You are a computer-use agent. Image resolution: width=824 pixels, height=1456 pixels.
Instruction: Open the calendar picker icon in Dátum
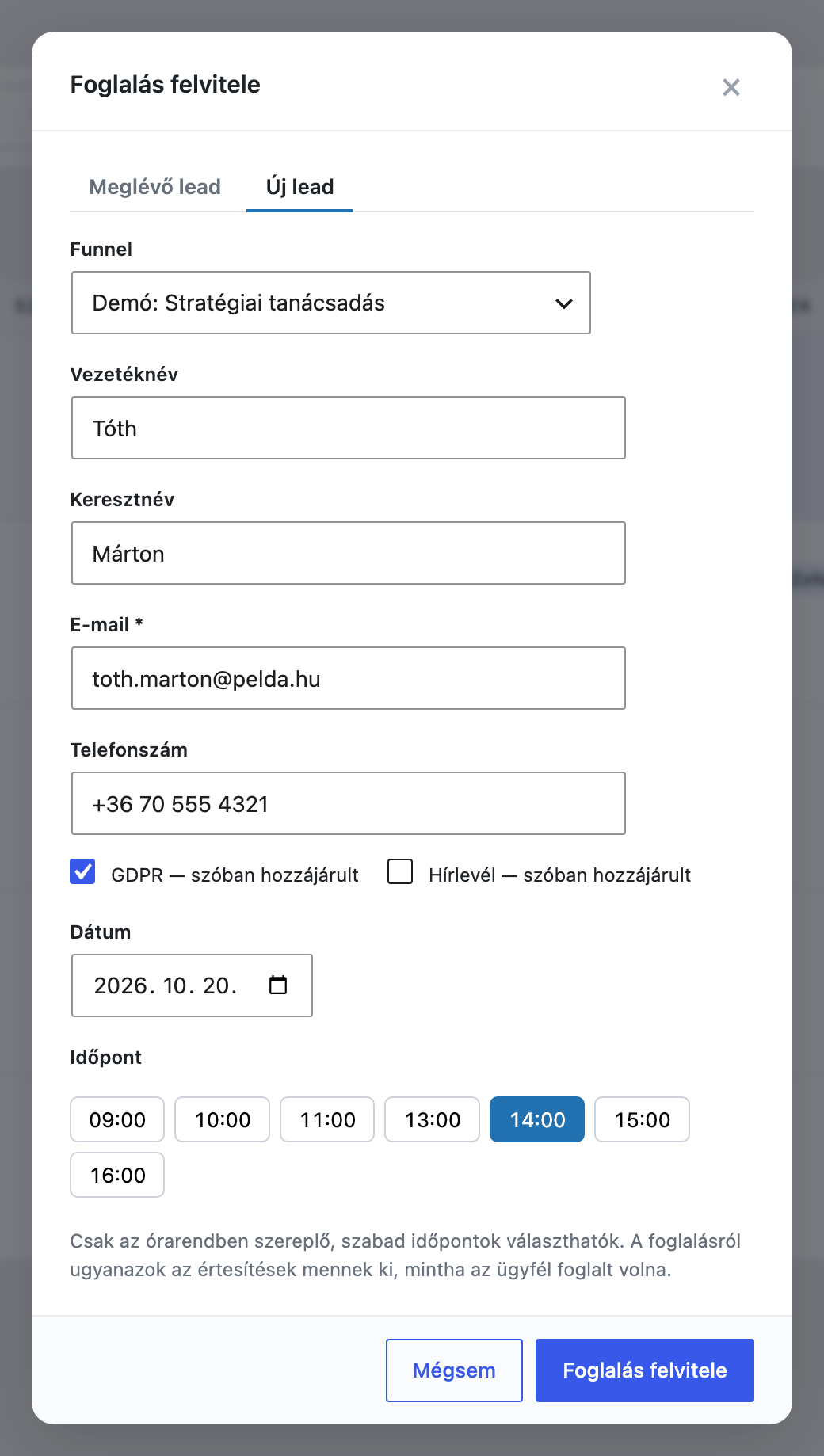point(278,985)
